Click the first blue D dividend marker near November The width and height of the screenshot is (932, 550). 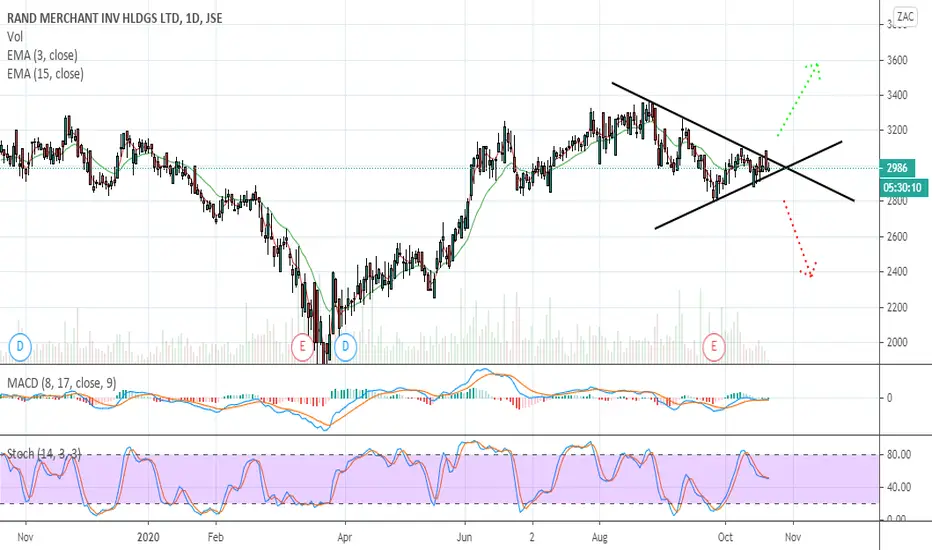(x=20, y=347)
